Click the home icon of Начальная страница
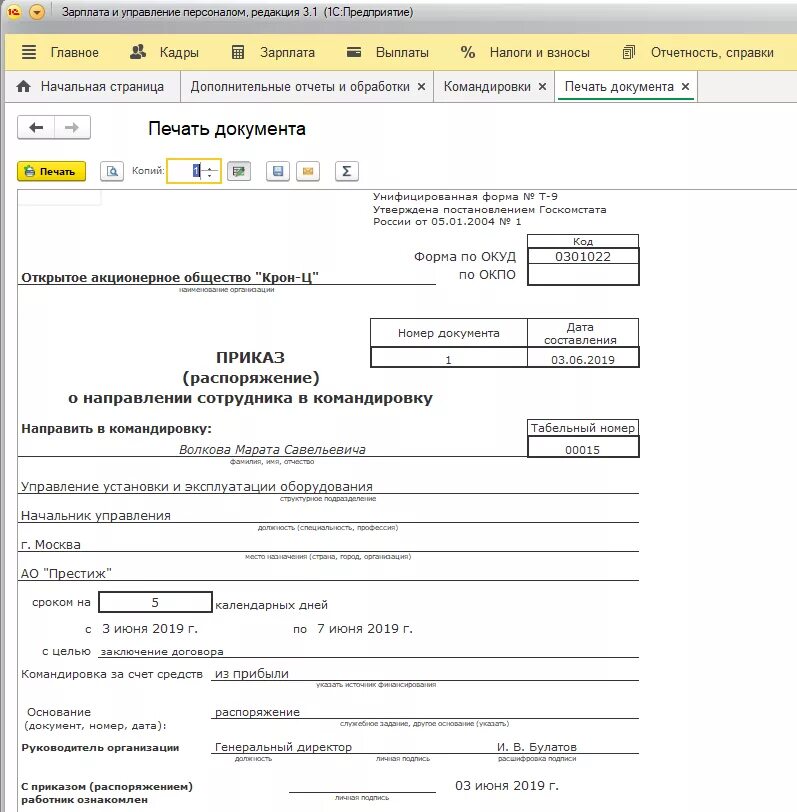The image size is (797, 812). point(23,86)
